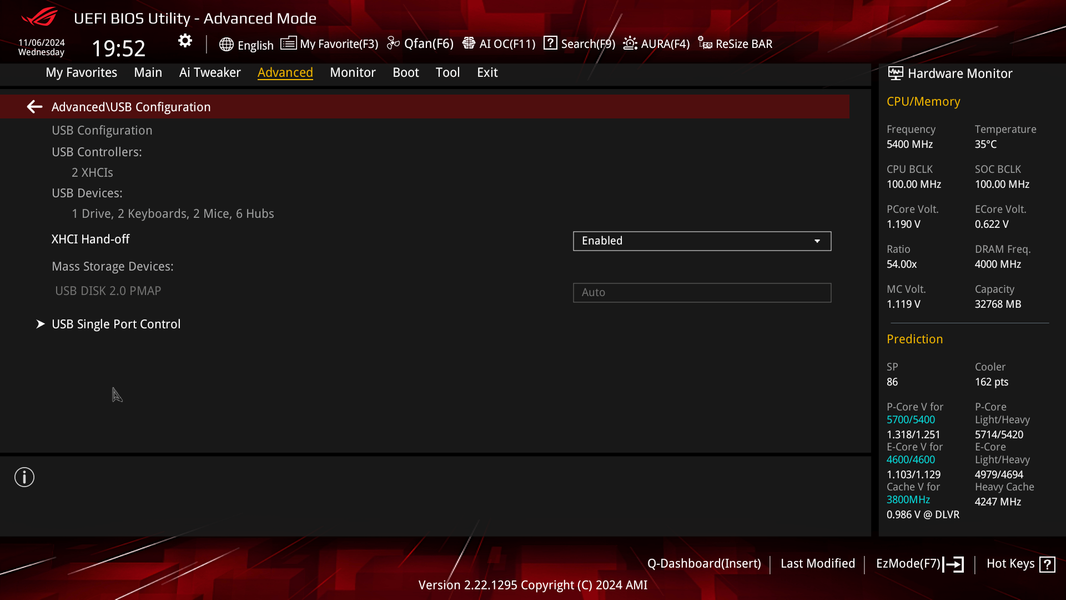
Task: Open Ai Tweaker tab
Action: pyautogui.click(x=209, y=72)
